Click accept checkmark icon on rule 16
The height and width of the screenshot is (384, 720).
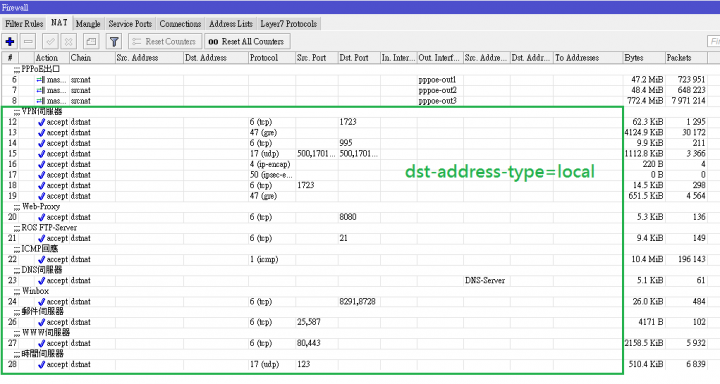pyautogui.click(x=41, y=164)
